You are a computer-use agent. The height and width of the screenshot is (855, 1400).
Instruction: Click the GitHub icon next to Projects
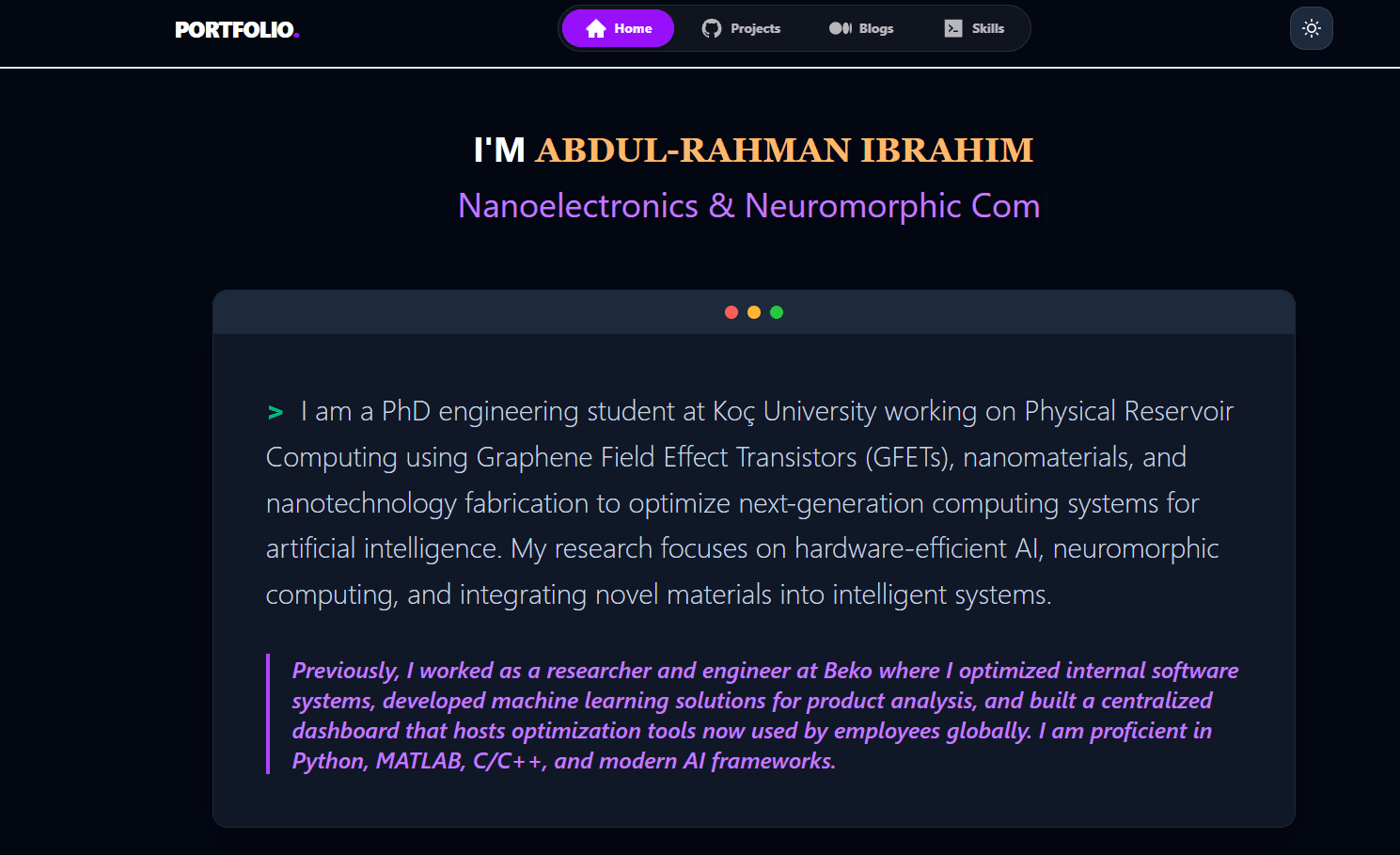[712, 28]
